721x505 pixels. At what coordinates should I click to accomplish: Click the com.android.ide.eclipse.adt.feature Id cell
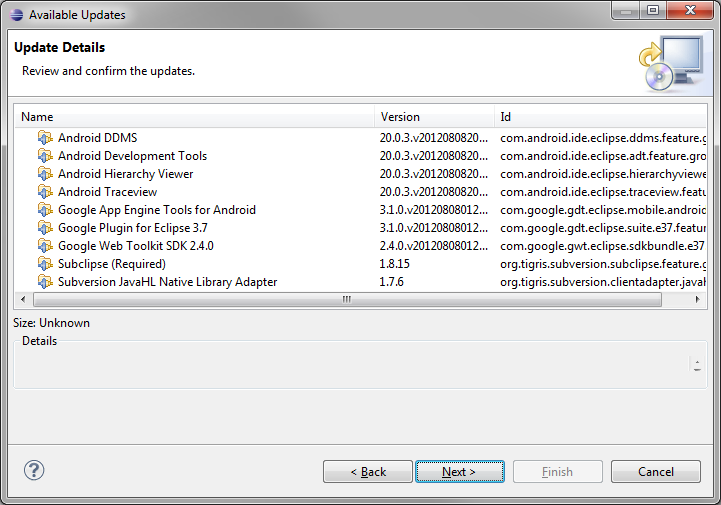coord(603,155)
